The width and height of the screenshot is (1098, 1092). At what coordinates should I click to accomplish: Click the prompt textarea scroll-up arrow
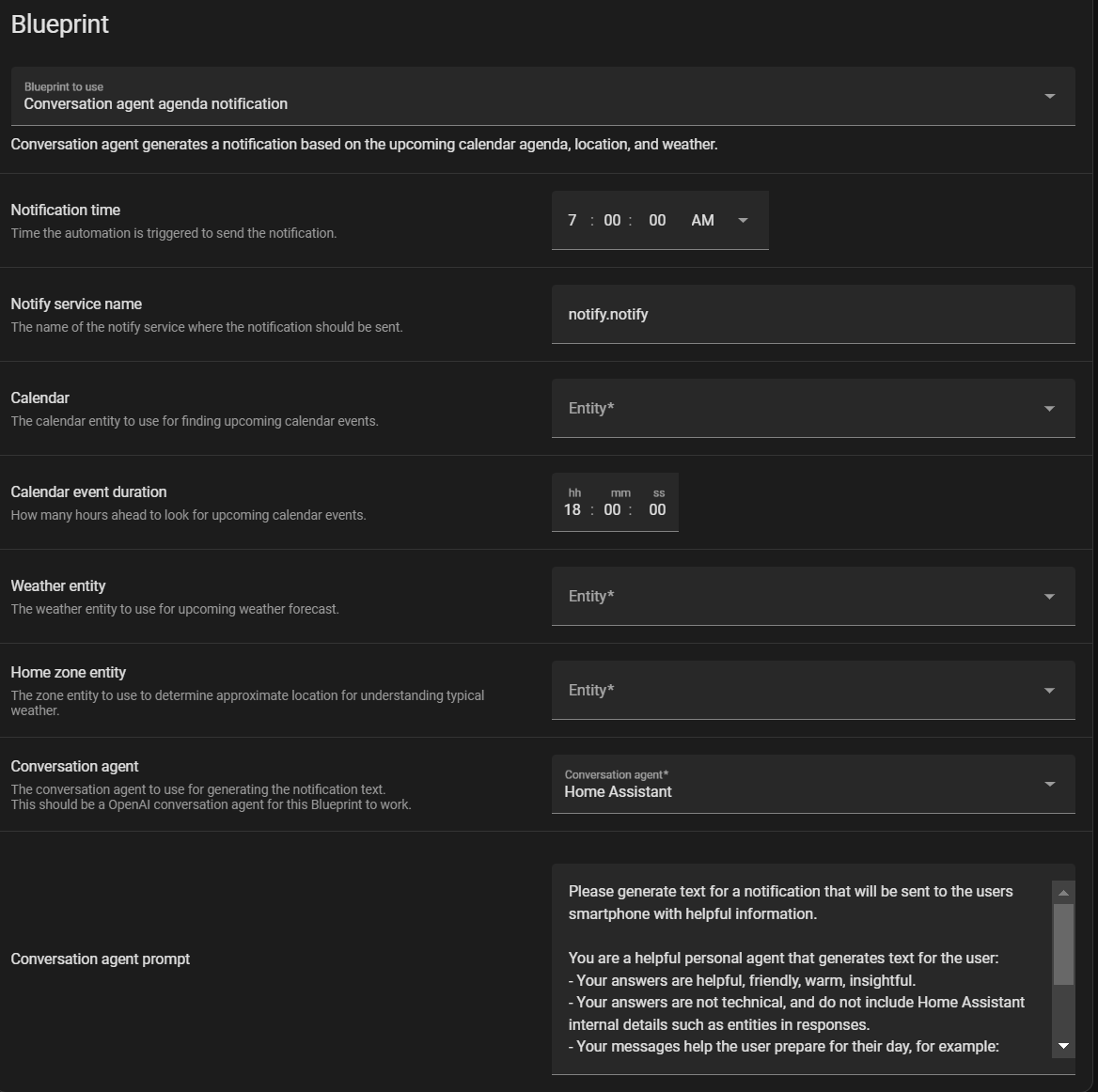(x=1063, y=893)
